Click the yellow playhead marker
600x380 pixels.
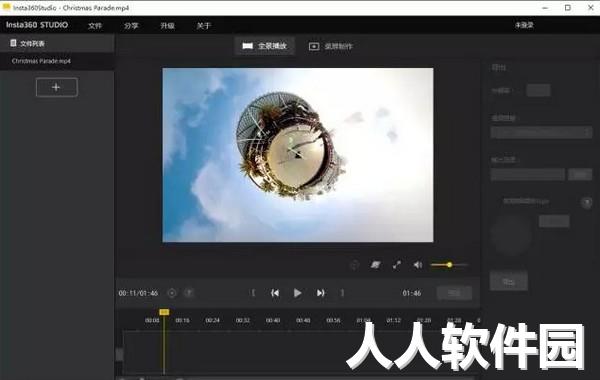[164, 312]
